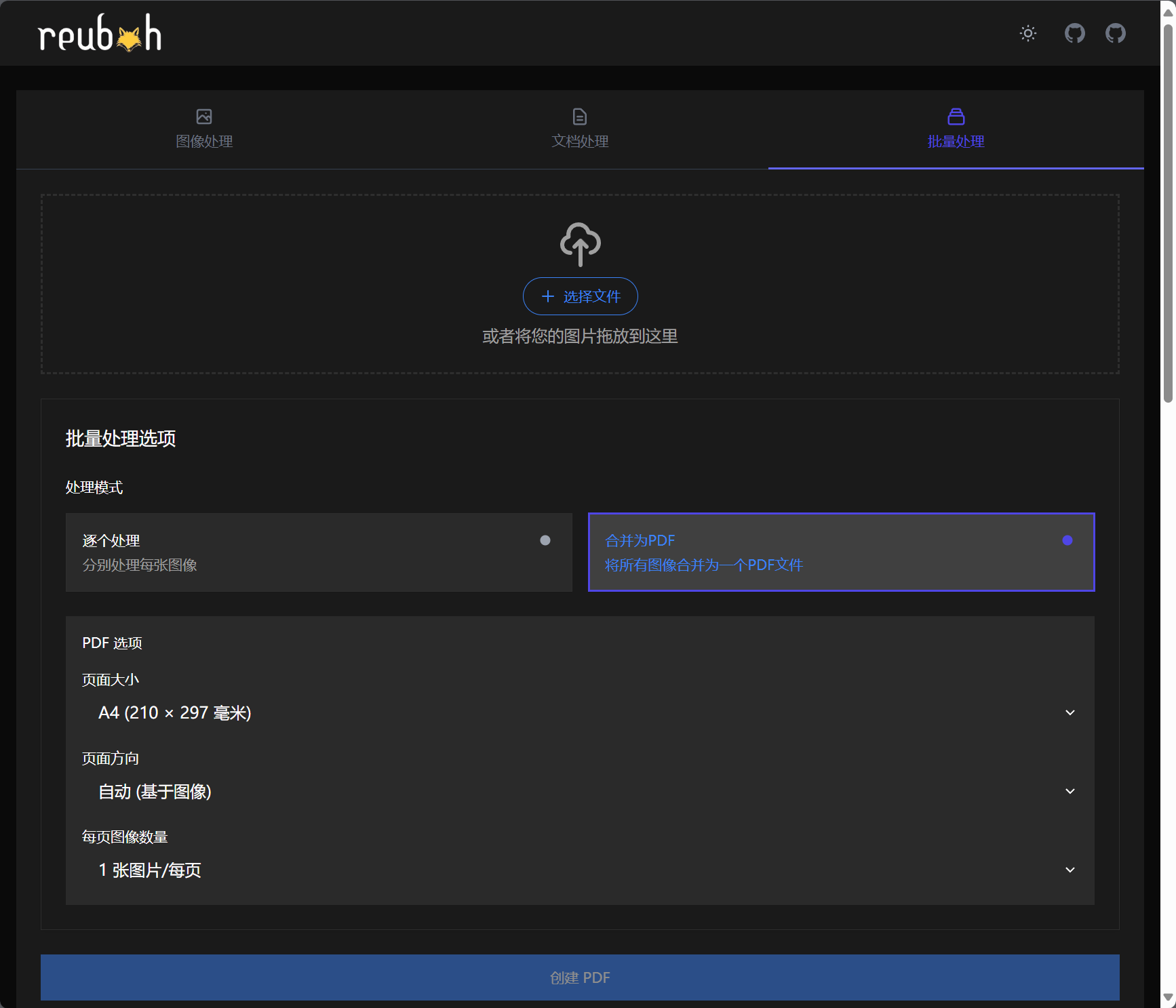Click the scrollbar down arrow
1176x1008 pixels.
(1168, 997)
